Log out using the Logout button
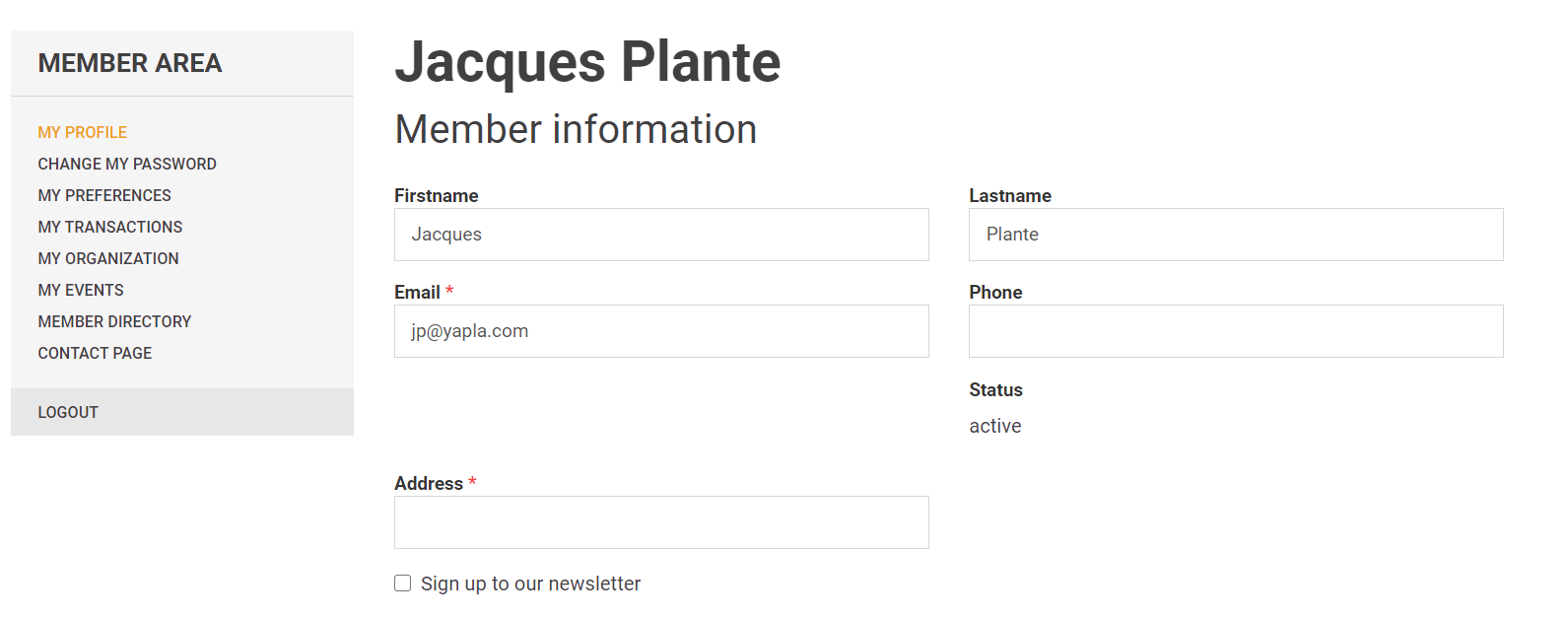The width and height of the screenshot is (1568, 618). click(x=68, y=412)
